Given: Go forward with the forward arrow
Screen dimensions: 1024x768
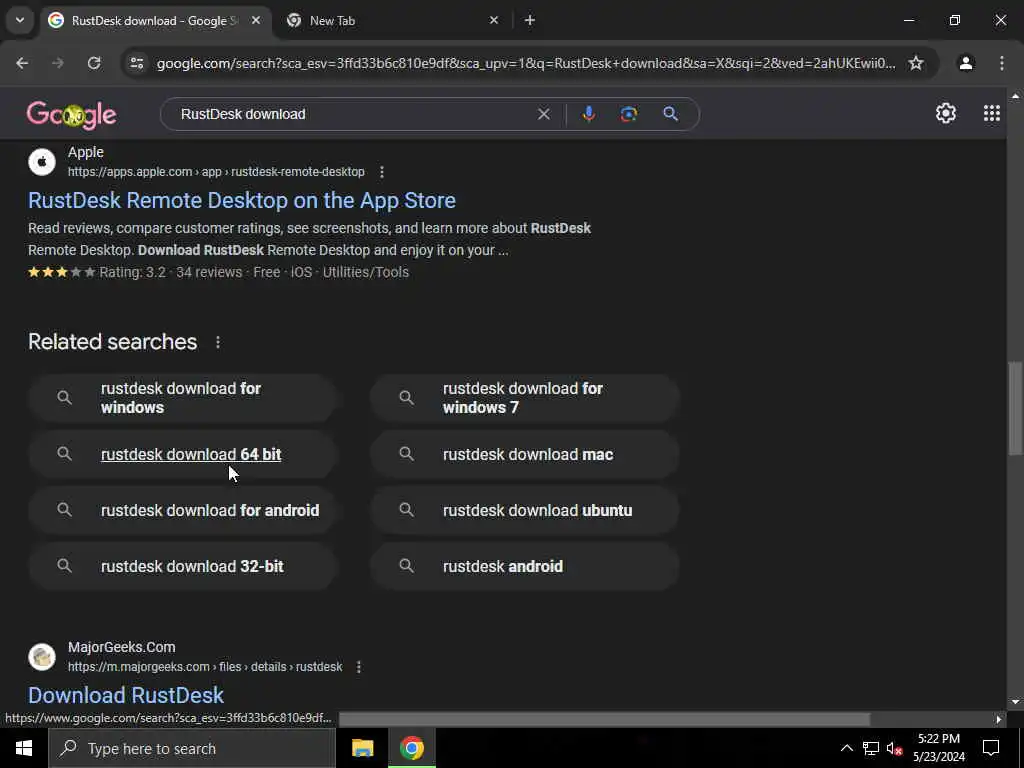Looking at the screenshot, I should click(x=58, y=63).
